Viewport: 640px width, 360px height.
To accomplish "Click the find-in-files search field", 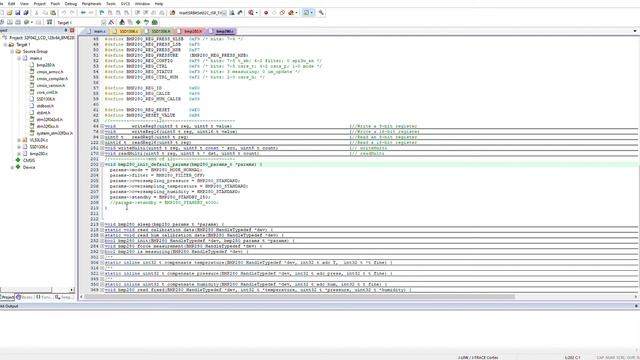I will coord(202,13).
